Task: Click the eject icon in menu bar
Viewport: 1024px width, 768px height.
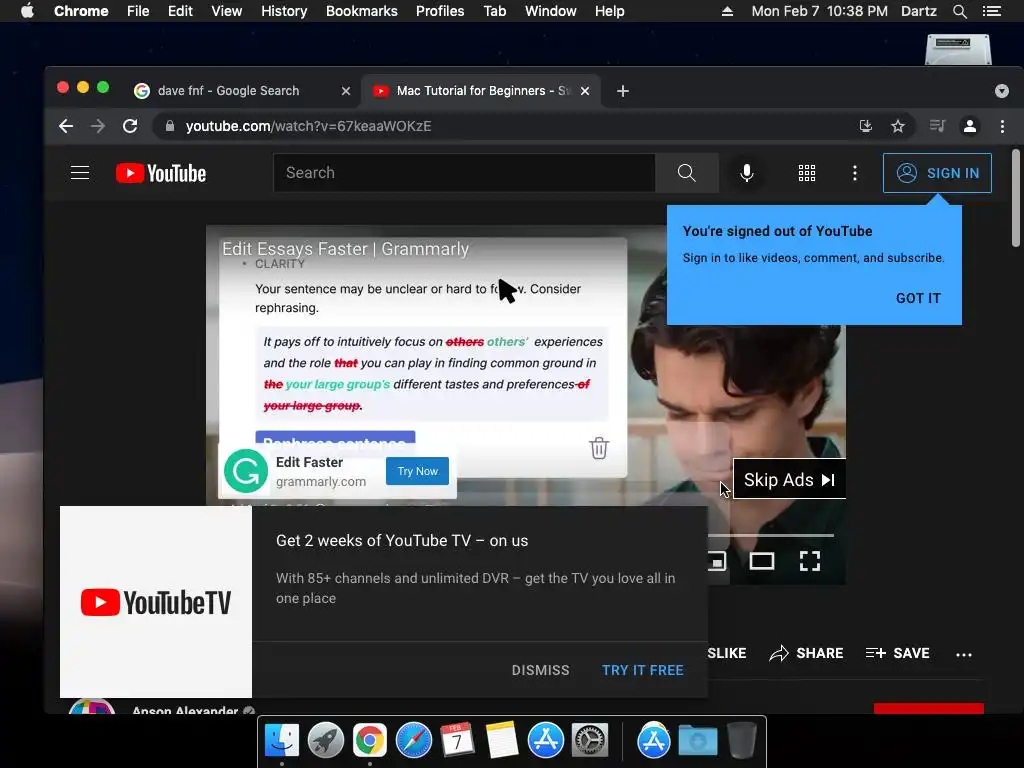Action: [x=727, y=11]
